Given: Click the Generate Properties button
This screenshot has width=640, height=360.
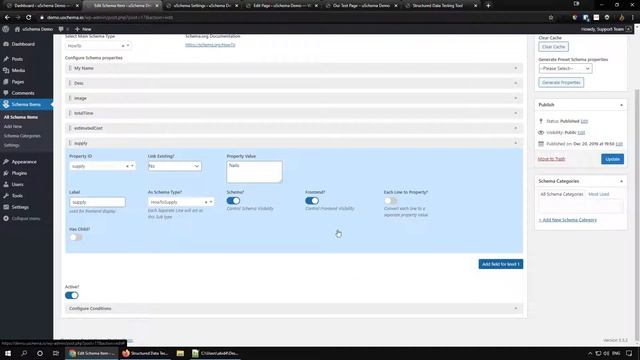Looking at the screenshot, I should pos(561,82).
